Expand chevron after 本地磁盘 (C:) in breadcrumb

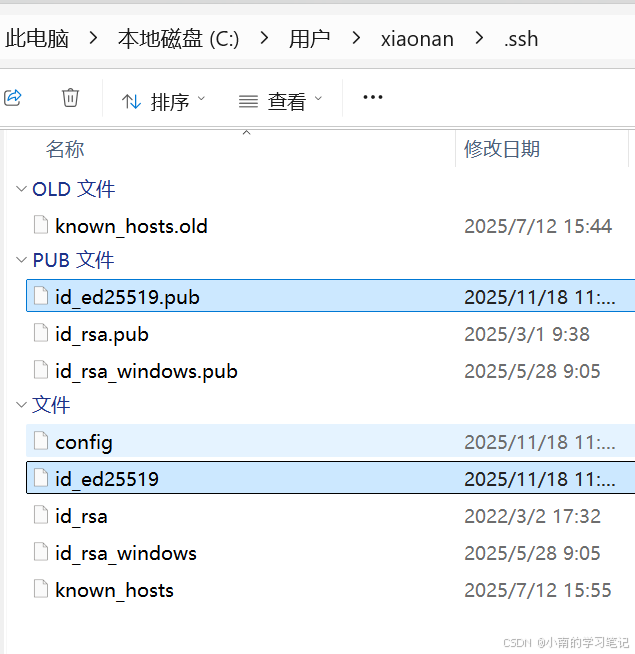click(264, 38)
